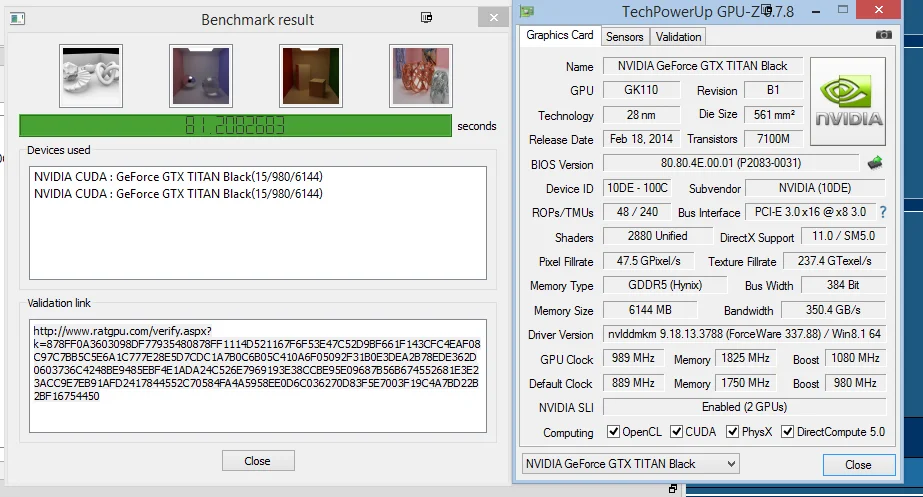Viewport: 923px width, 497px height.
Task: Click the Revision value B1
Action: point(773,90)
